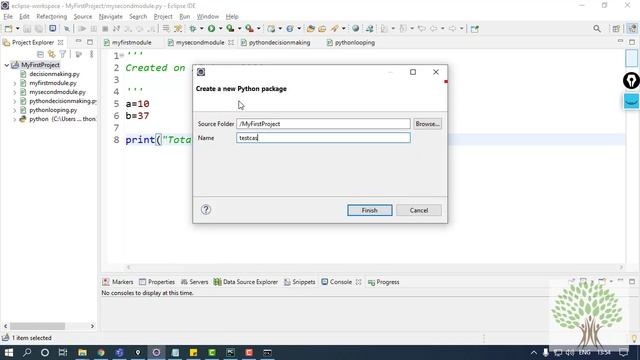Open the Help menu
The image size is (640, 360).
click(232, 16)
